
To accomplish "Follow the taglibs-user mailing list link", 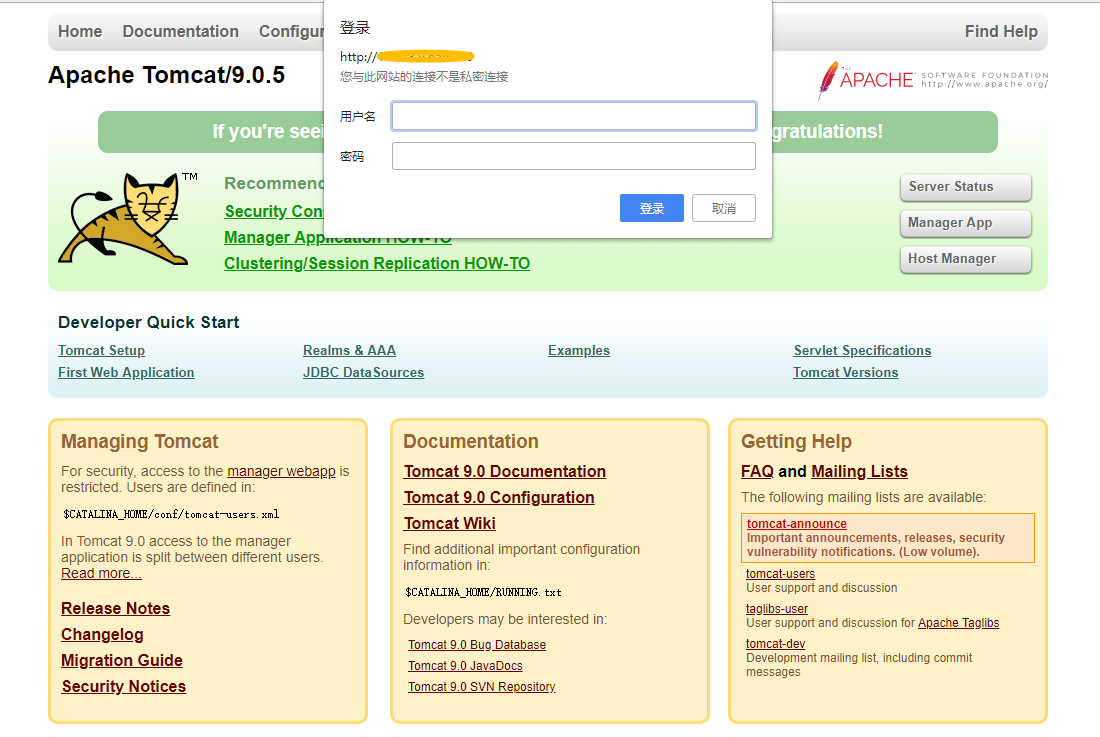I will [x=777, y=609].
